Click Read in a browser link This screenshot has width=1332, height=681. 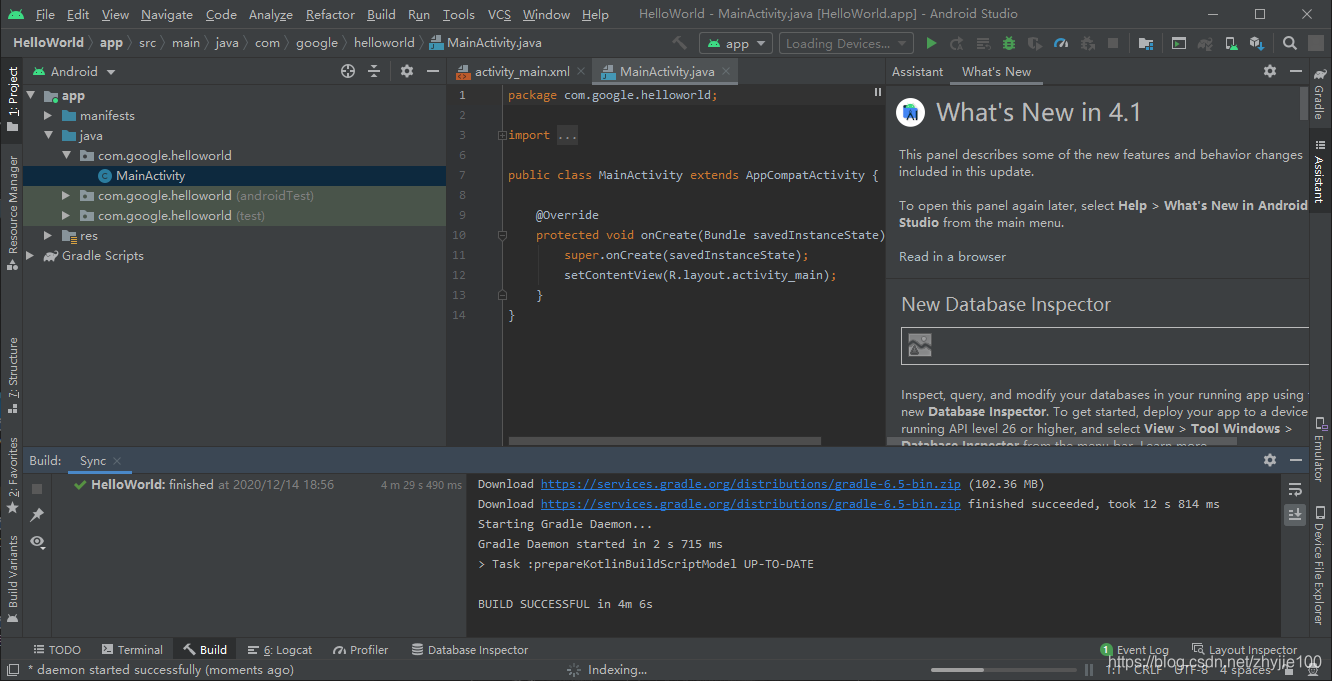pos(952,257)
